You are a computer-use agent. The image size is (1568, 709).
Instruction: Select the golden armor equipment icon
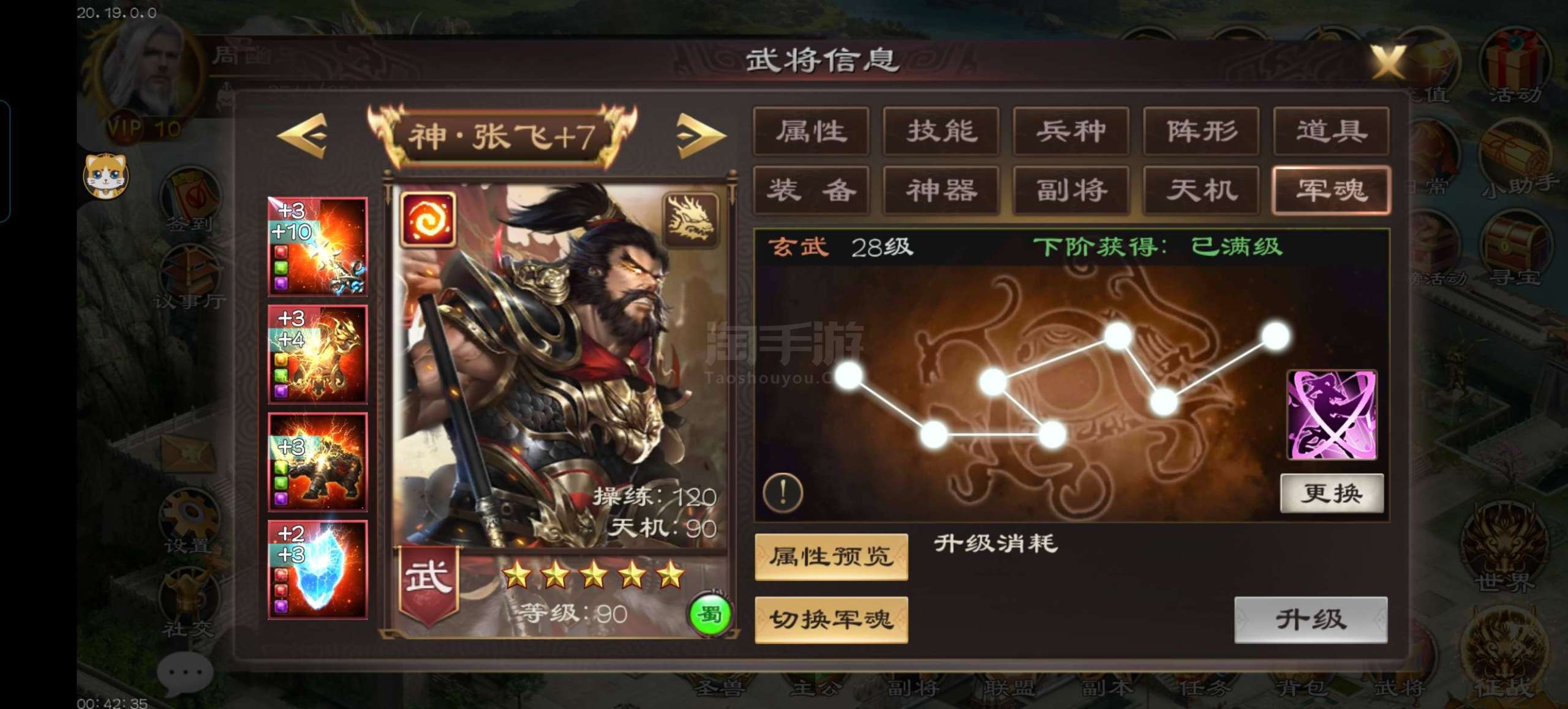(x=318, y=354)
